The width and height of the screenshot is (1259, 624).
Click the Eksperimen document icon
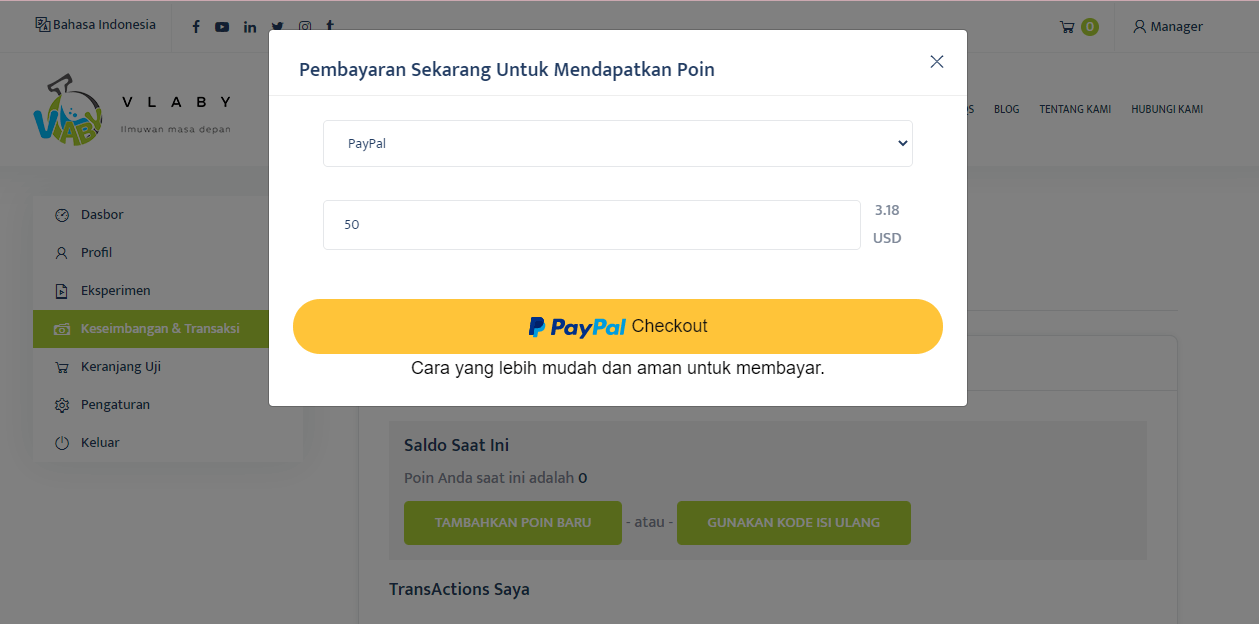click(60, 290)
